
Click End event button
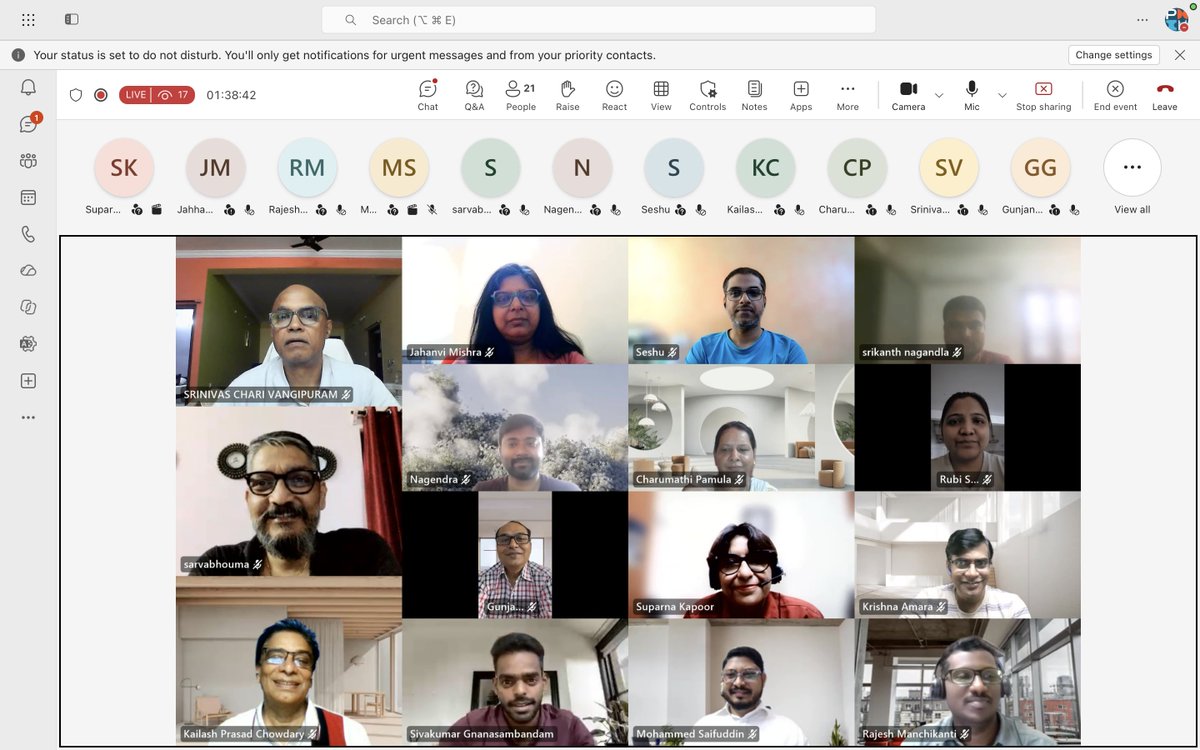[1115, 95]
